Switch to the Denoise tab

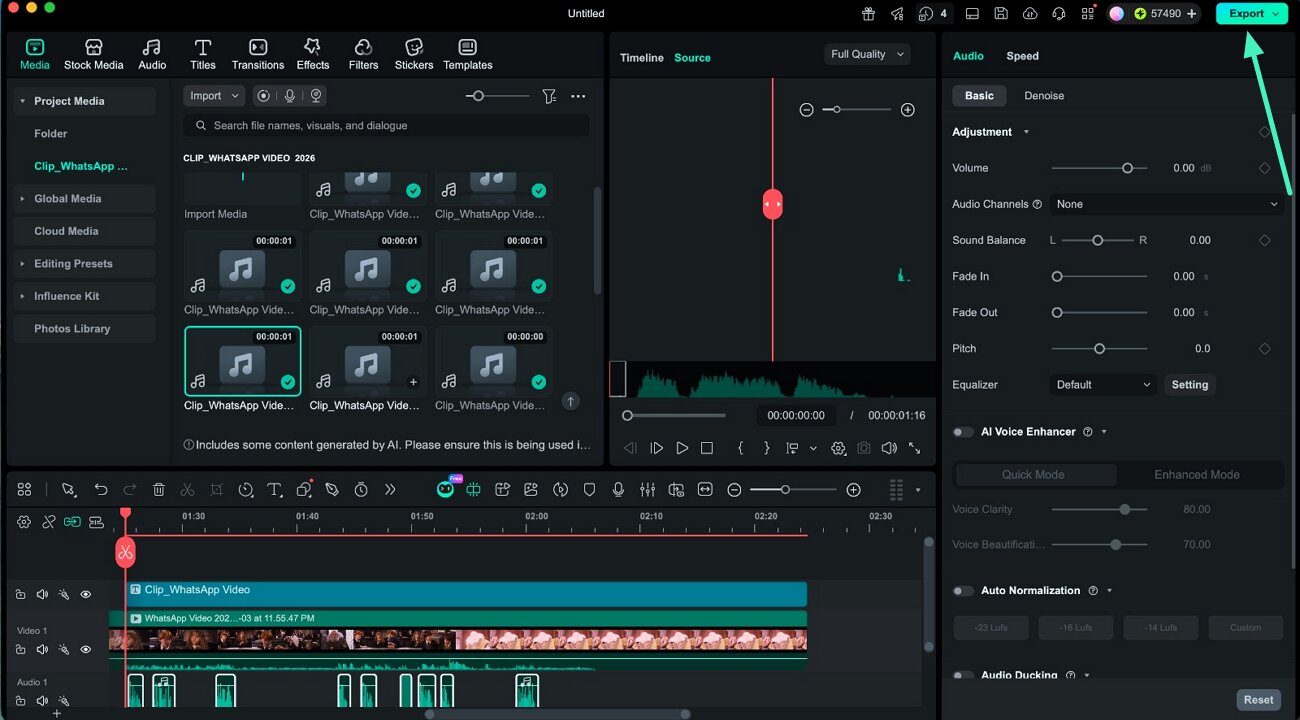pyautogui.click(x=1044, y=96)
